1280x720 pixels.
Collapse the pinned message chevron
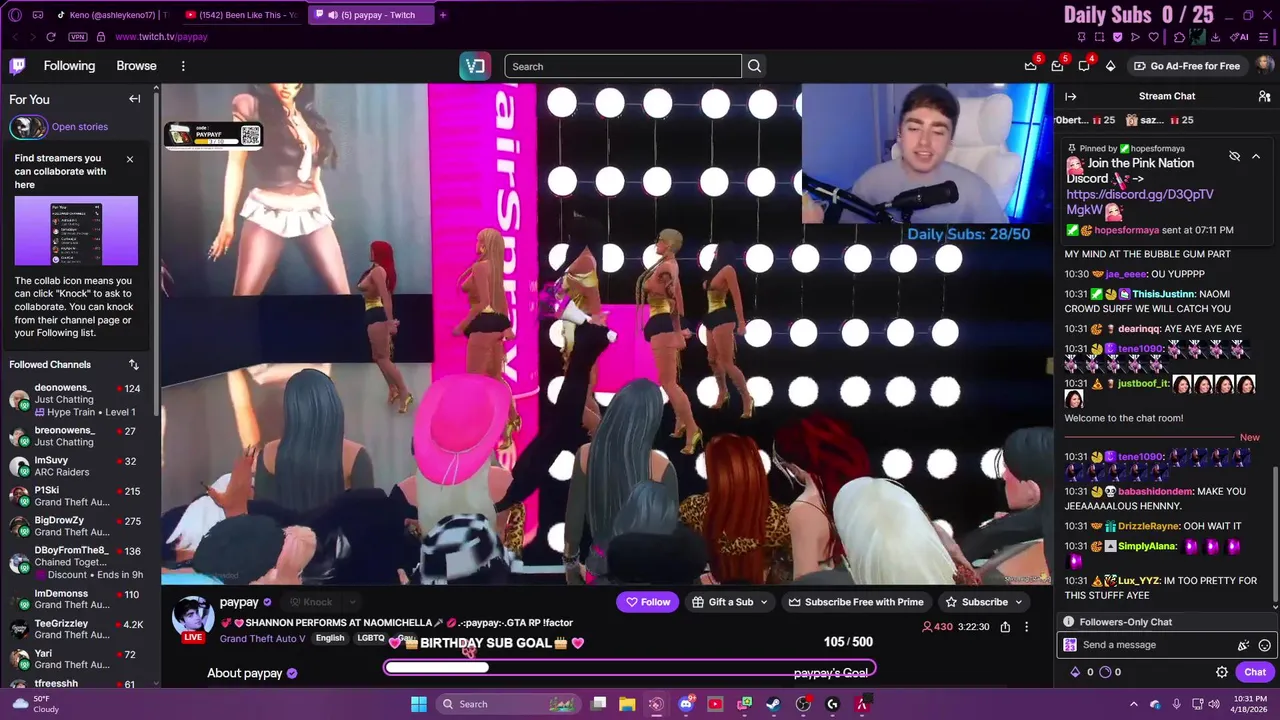click(1256, 157)
